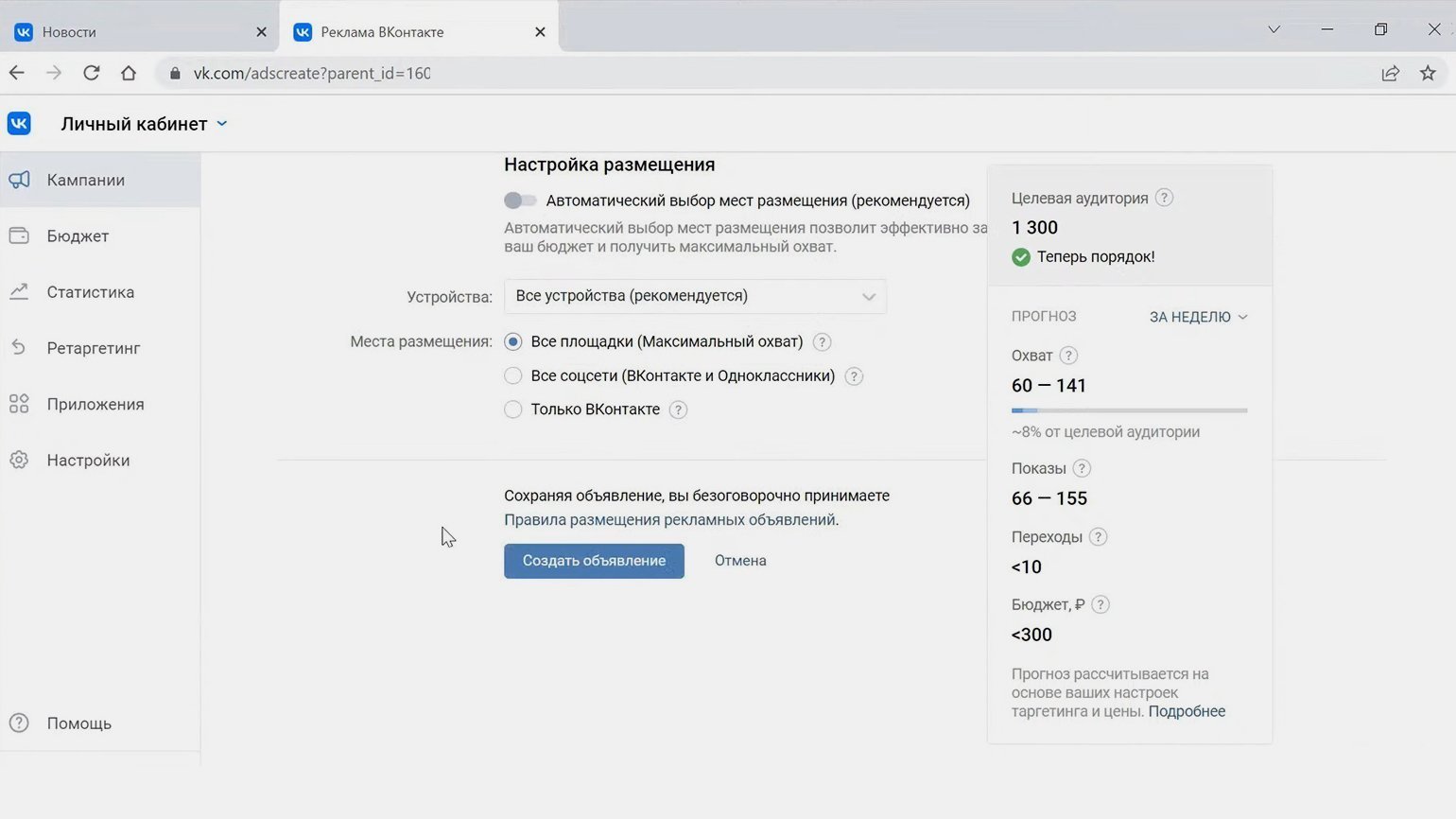Expand the Личный кабинет account menu

[144, 124]
